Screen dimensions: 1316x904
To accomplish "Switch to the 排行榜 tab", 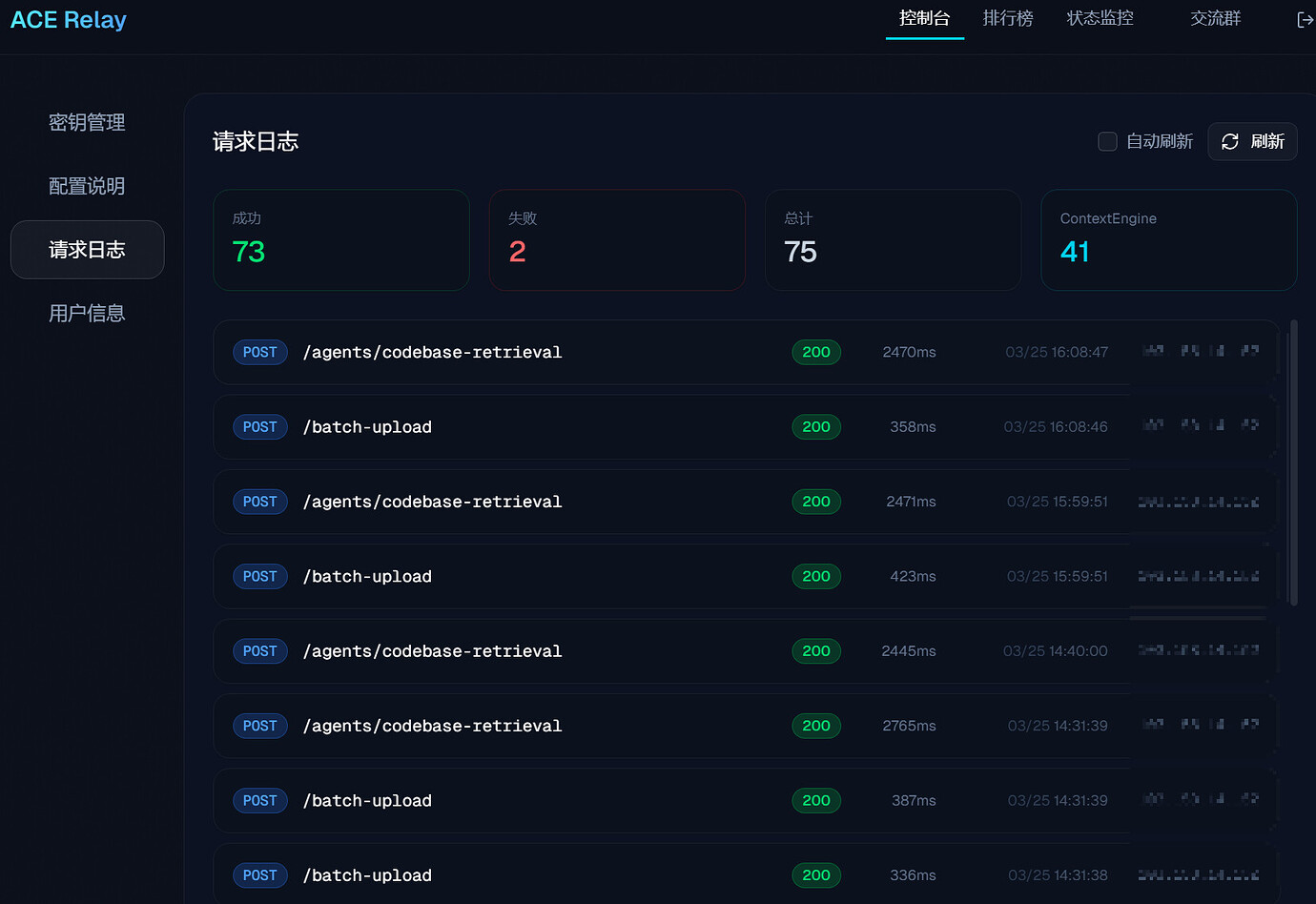I will point(1008,18).
